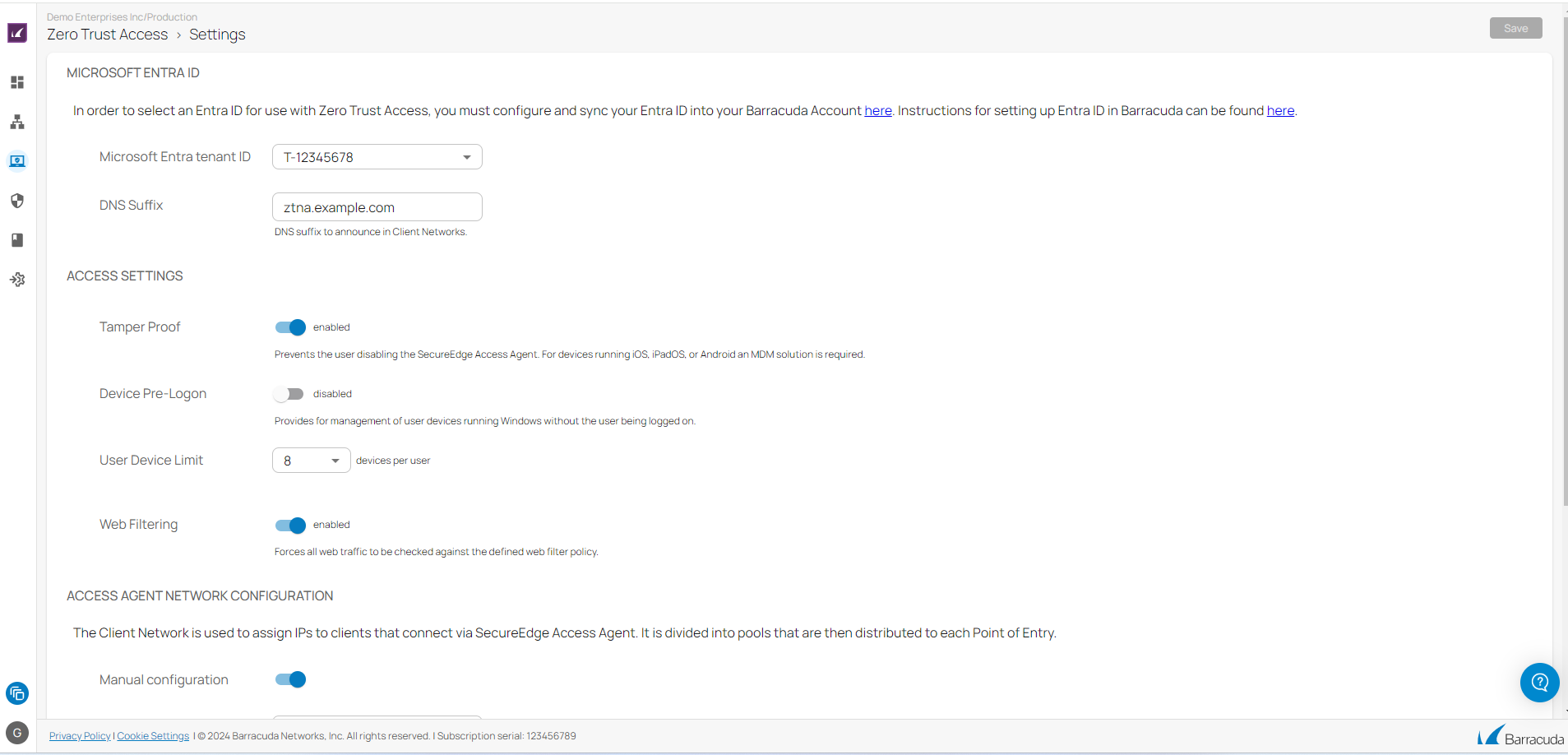The width and height of the screenshot is (1568, 755).
Task: Open the G user avatar menu
Action: coord(17,732)
